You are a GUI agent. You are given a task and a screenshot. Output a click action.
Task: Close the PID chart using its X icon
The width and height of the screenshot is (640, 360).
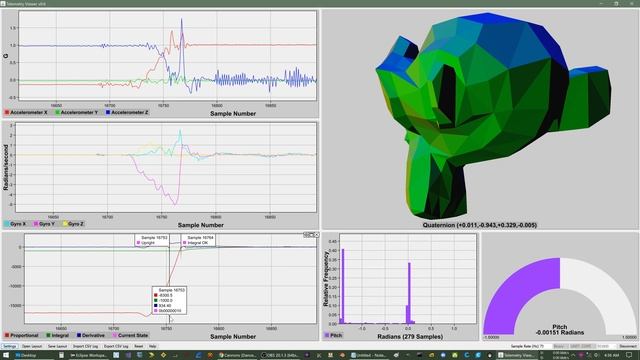point(316,235)
